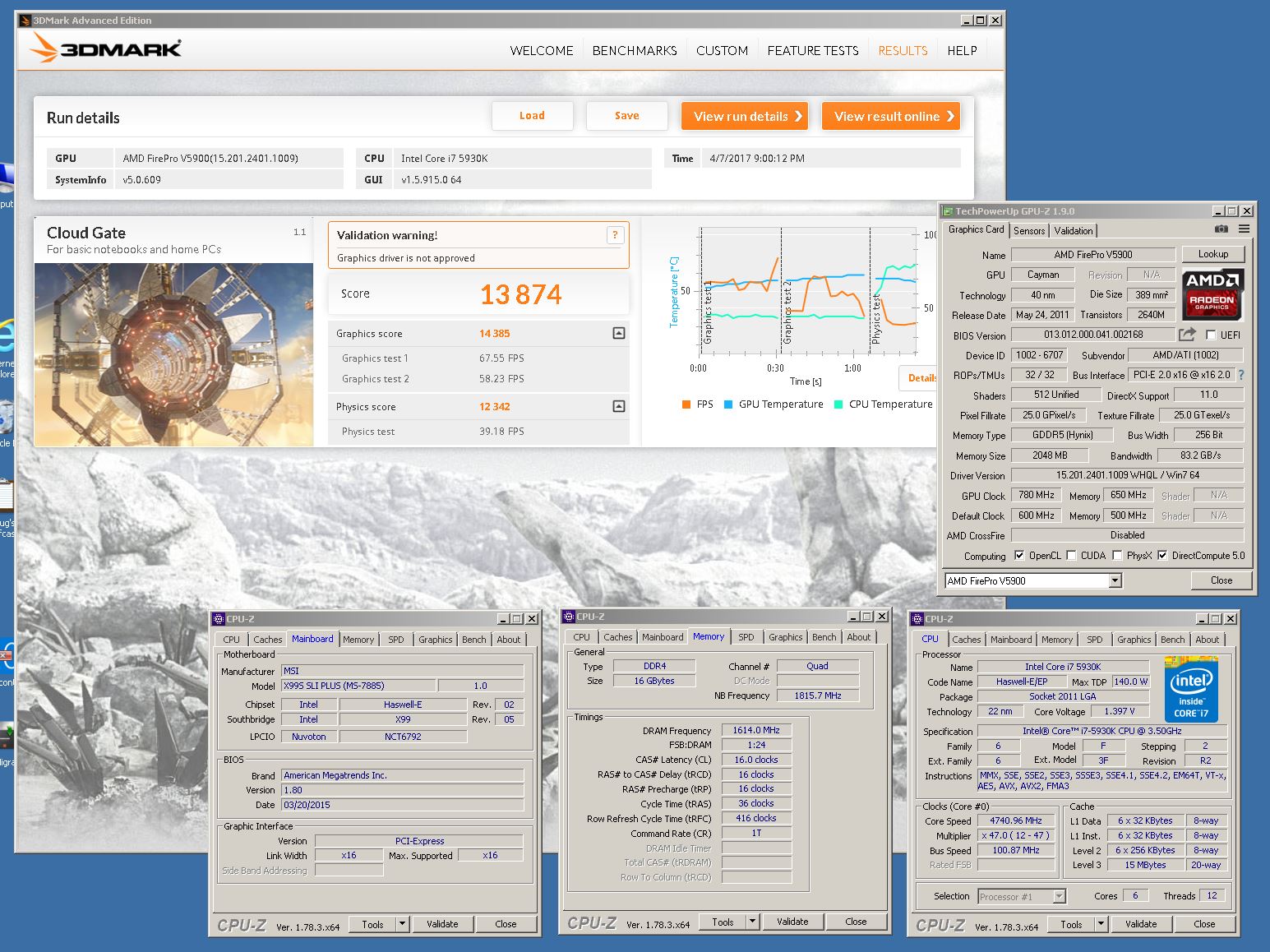Click the DRAM Frequency value 1614.0 MHz

[x=756, y=730]
